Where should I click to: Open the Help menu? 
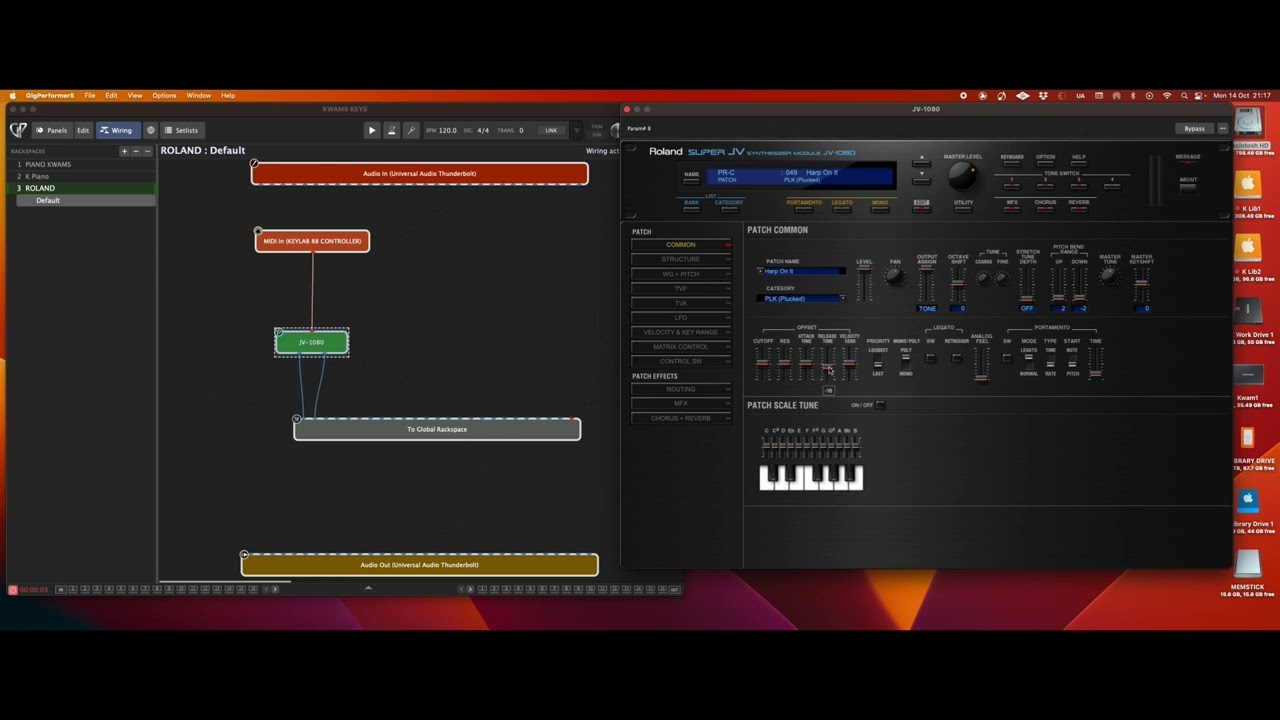coord(228,96)
